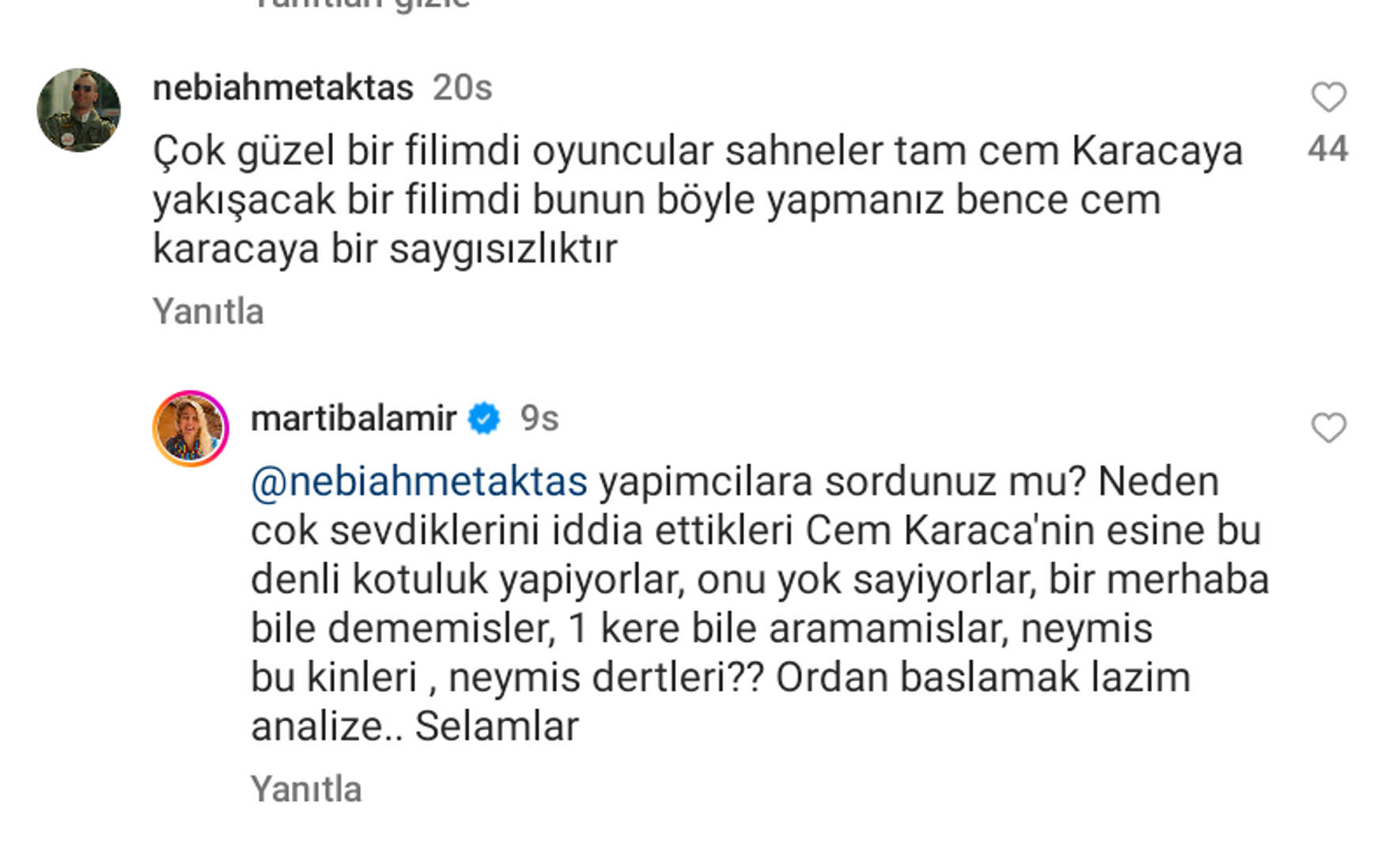Screen dimensions: 1400x854
Task: Select the comment text starting "Çok güzel"
Action: (x=696, y=198)
